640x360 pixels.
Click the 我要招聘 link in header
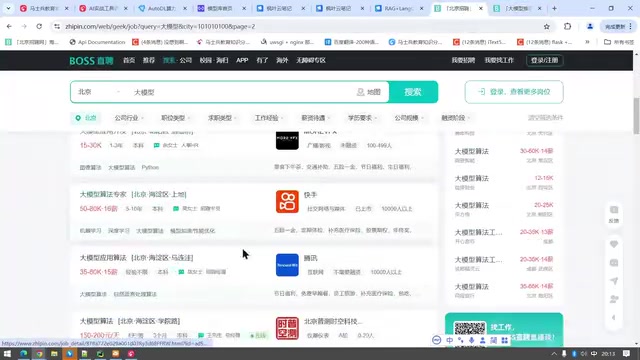point(463,60)
